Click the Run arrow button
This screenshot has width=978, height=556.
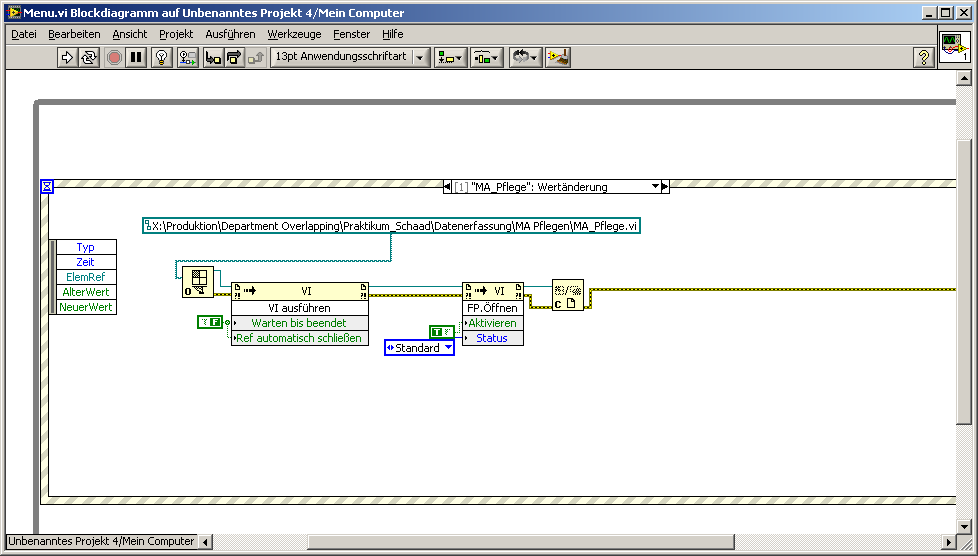66,57
